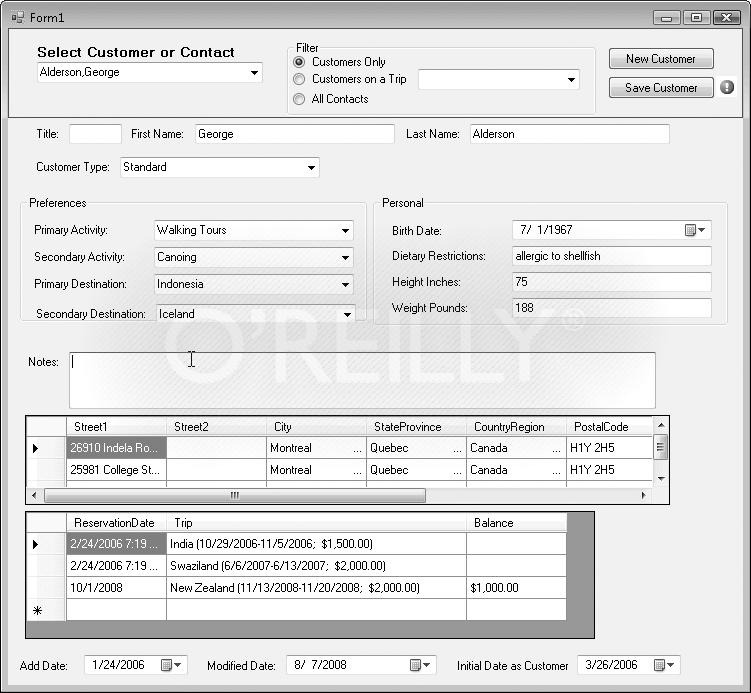This screenshot has width=751, height=693.
Task: Select the Customers on a Trip option
Action: [299, 79]
